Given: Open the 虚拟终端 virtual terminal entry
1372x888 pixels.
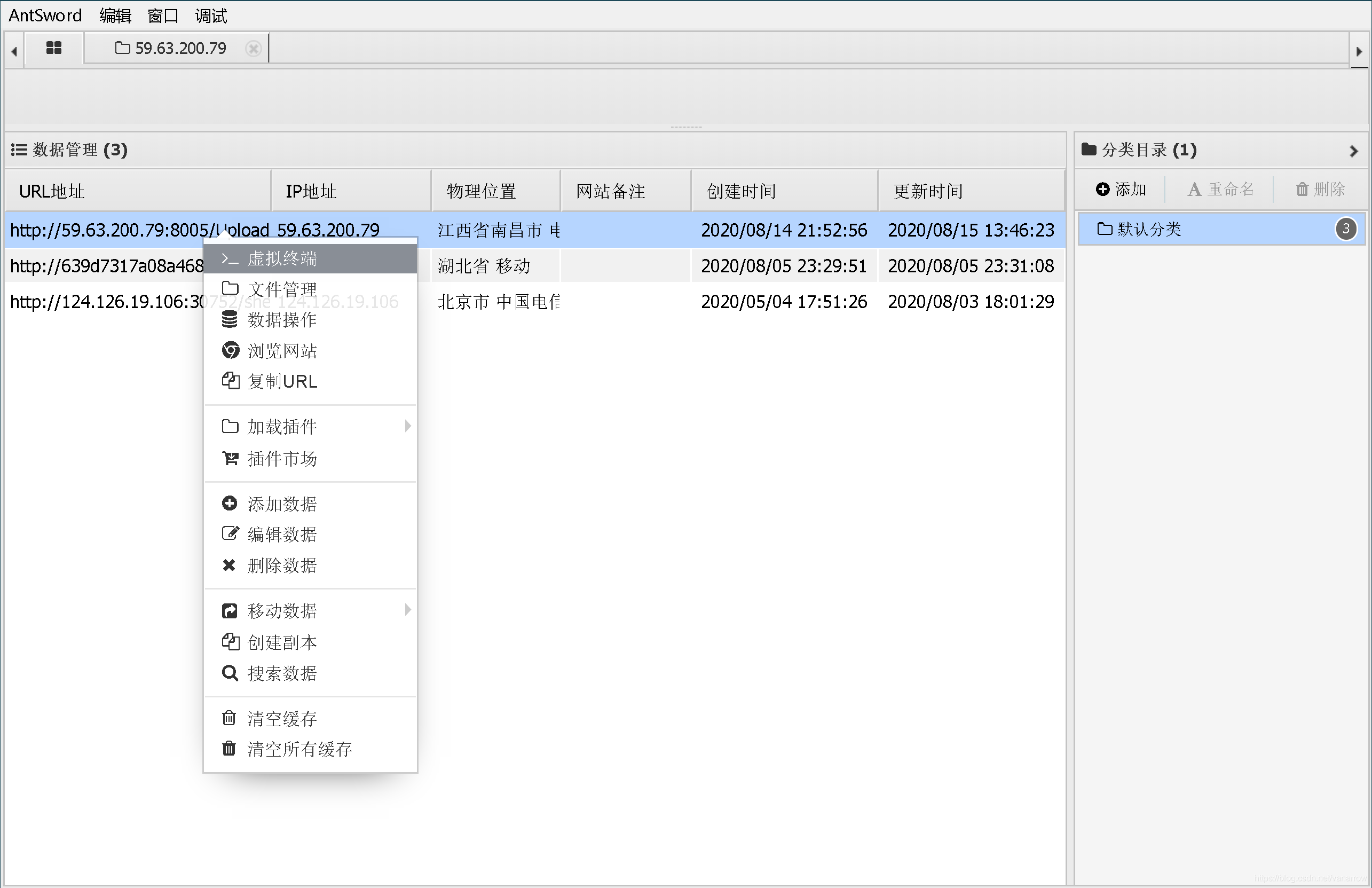Looking at the screenshot, I should click(310, 258).
